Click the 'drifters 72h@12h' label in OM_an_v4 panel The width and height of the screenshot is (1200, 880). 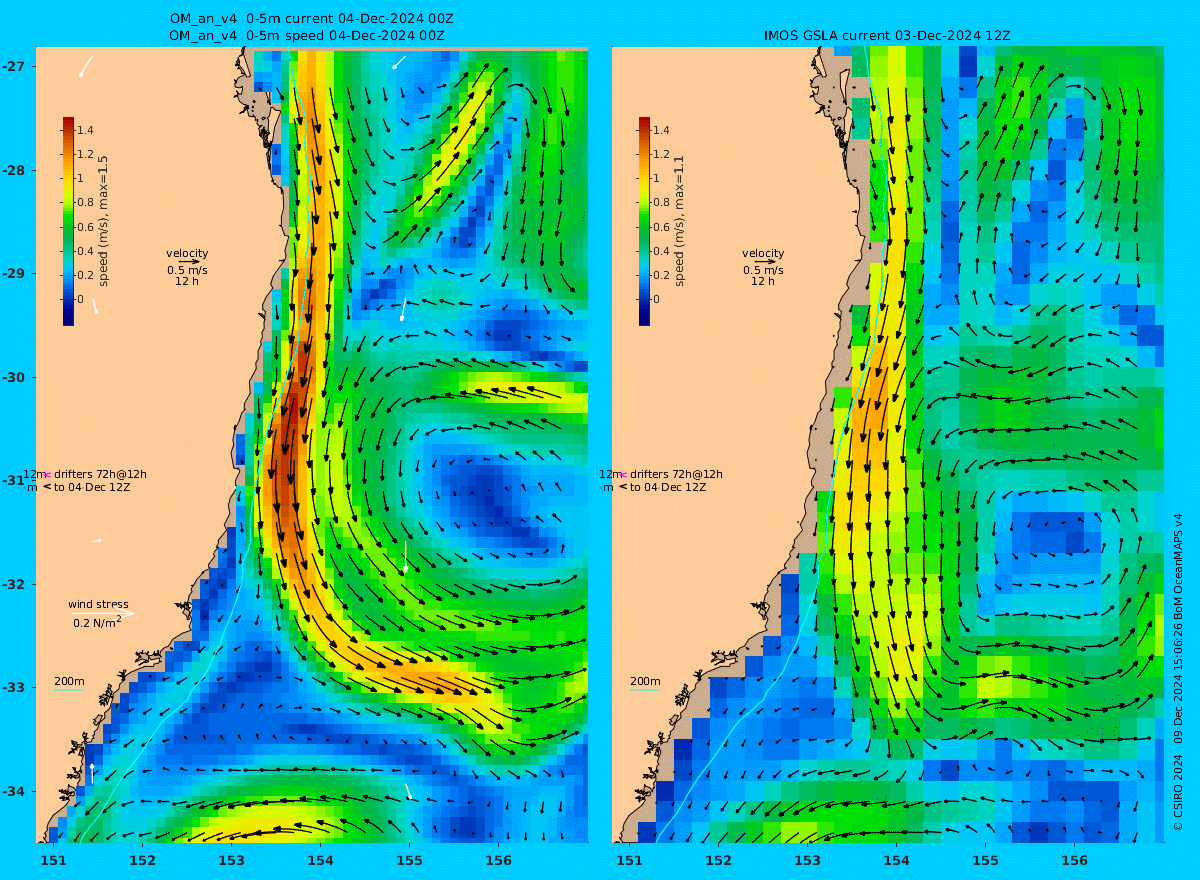pyautogui.click(x=100, y=474)
